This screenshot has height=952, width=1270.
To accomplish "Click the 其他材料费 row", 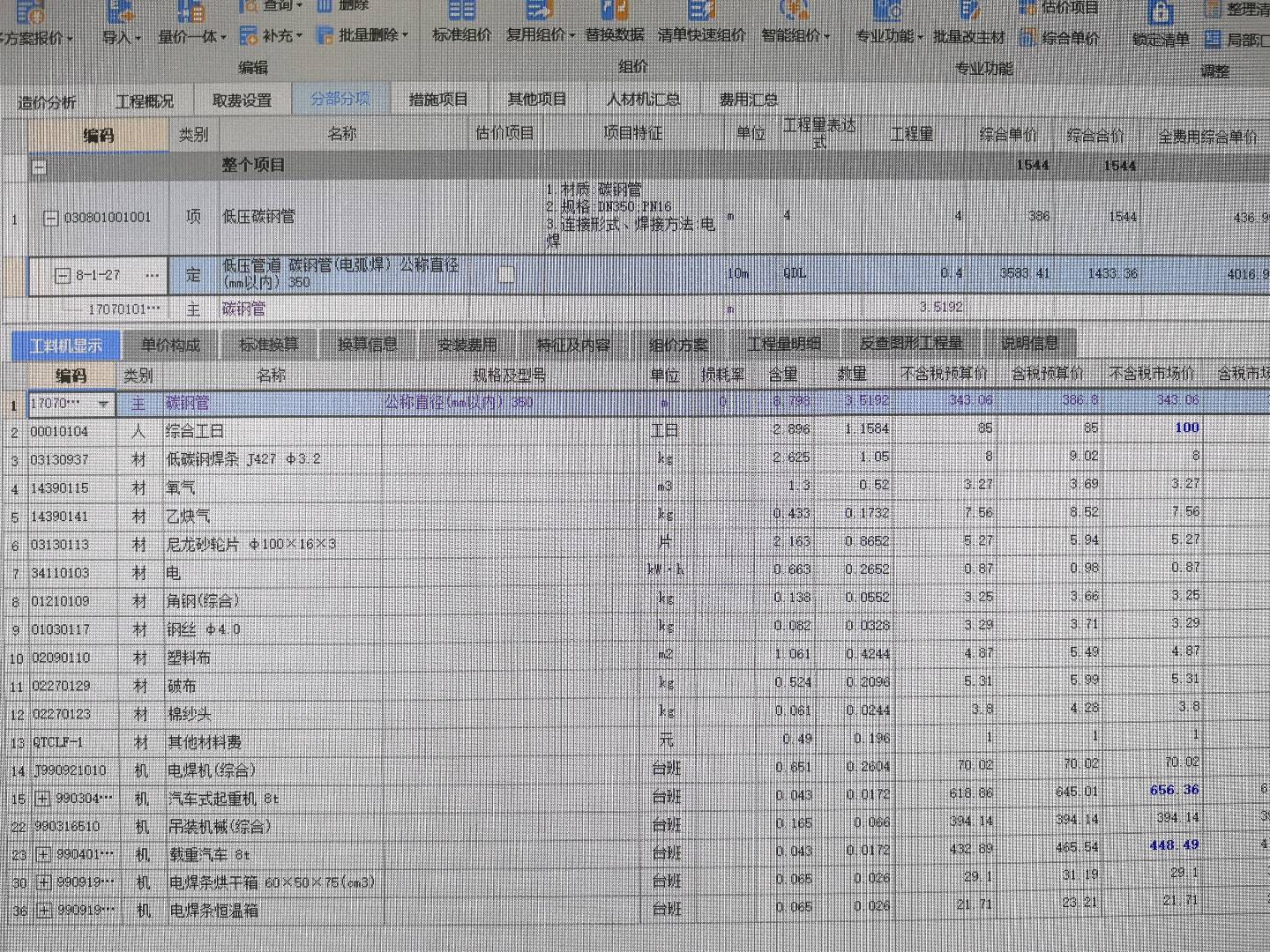I will (x=635, y=742).
